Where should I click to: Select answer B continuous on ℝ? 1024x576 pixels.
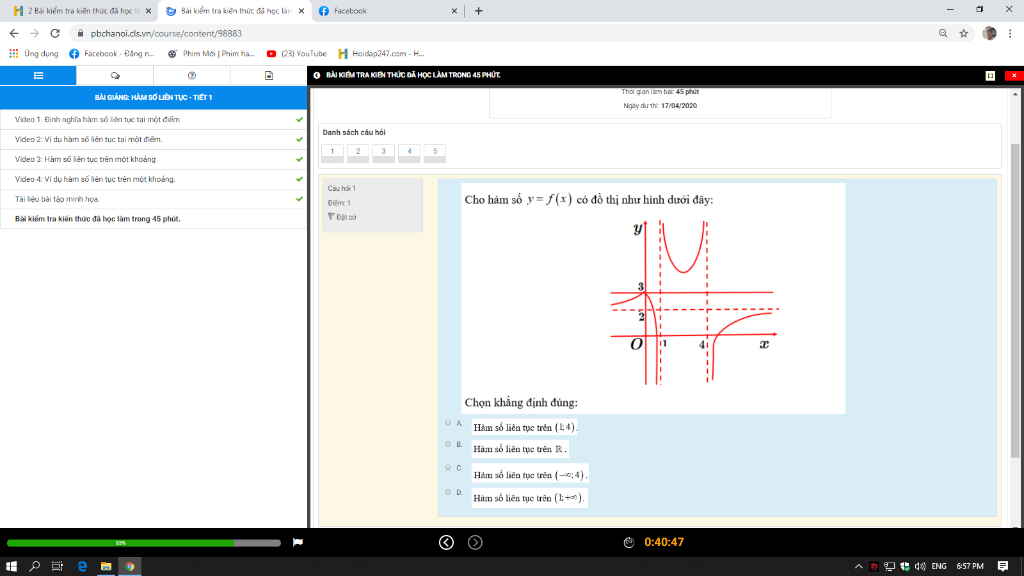(448, 444)
